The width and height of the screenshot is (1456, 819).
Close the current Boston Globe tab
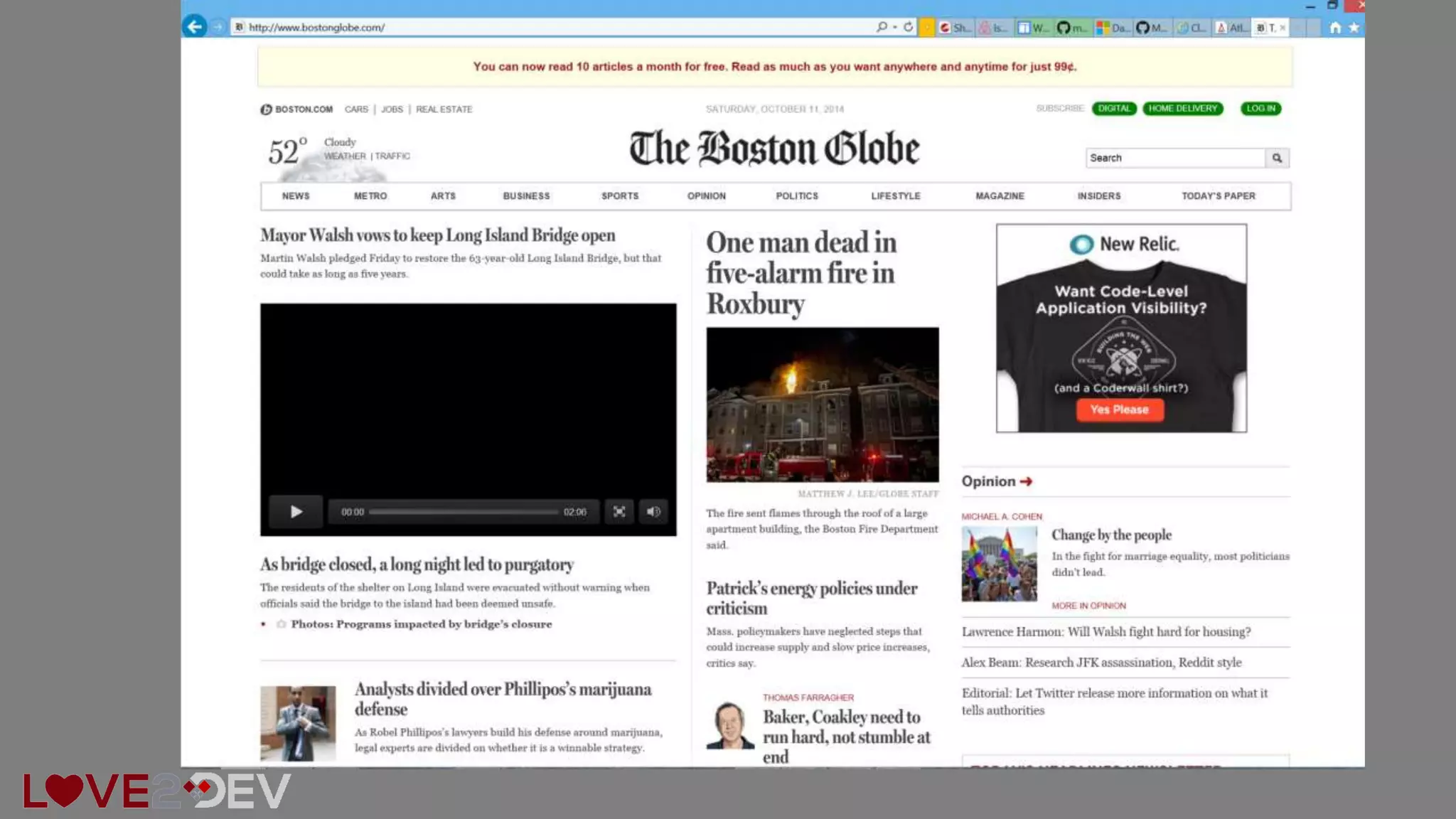tap(1283, 28)
